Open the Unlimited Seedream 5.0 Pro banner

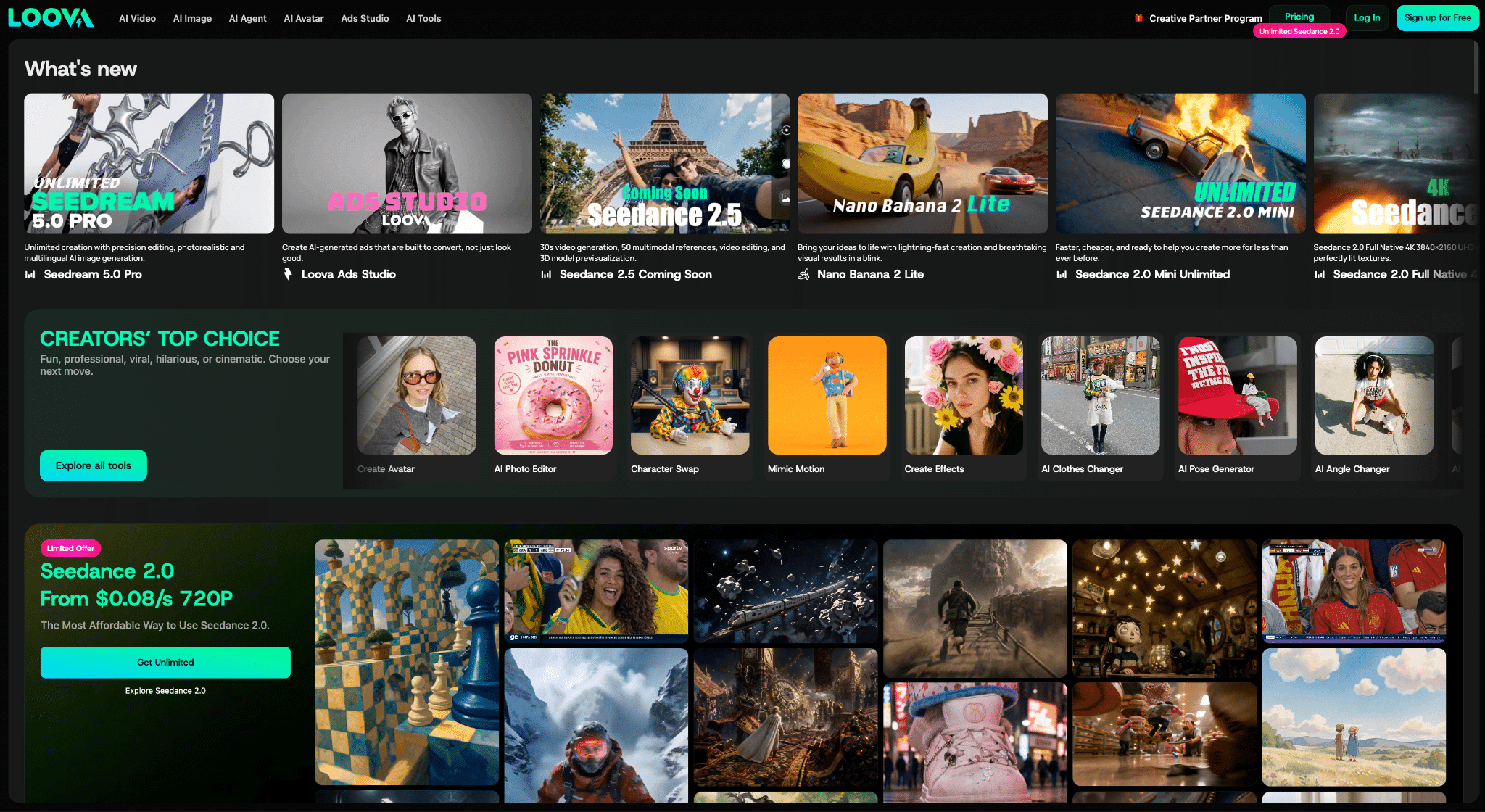click(149, 163)
